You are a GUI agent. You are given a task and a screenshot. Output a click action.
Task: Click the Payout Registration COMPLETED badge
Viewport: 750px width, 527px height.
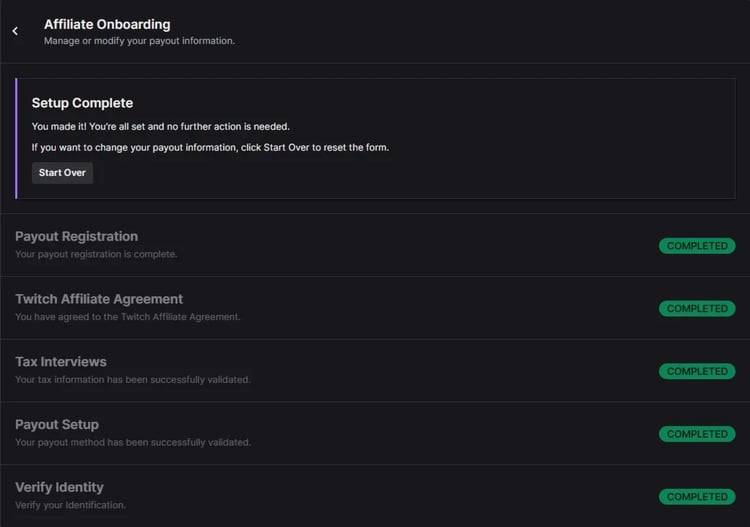[697, 246]
